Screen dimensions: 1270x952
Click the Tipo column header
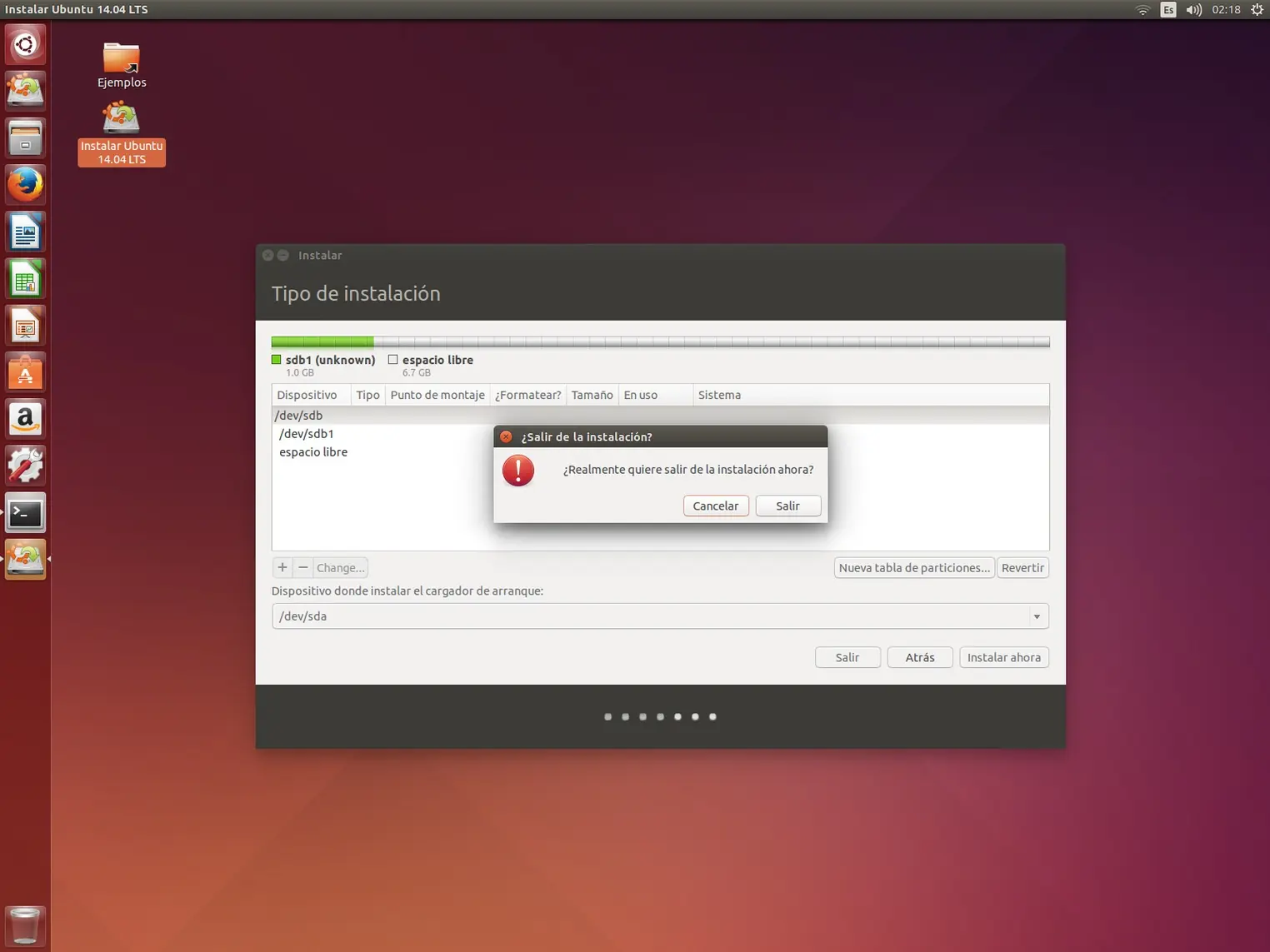tap(367, 395)
